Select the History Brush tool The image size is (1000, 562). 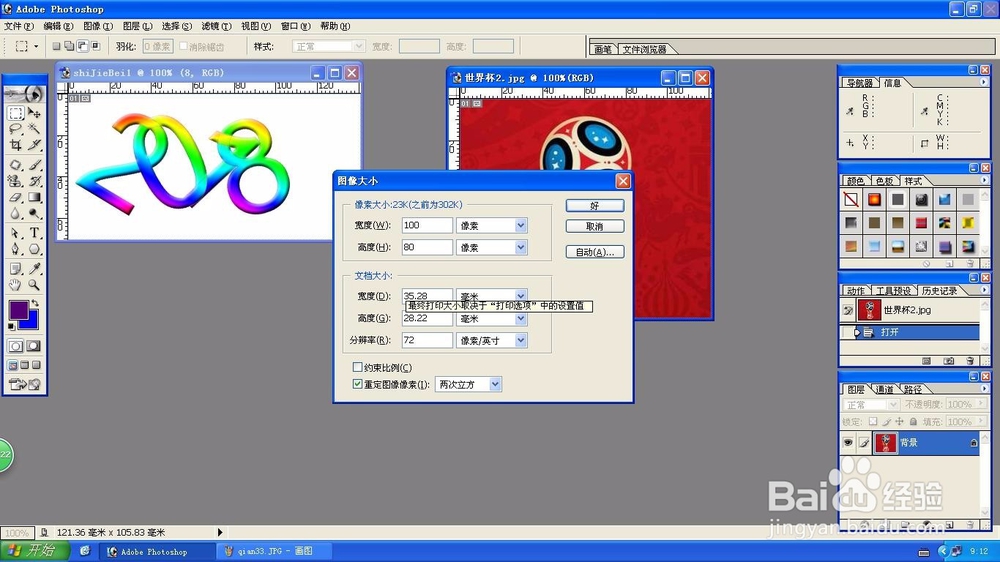click(34, 182)
